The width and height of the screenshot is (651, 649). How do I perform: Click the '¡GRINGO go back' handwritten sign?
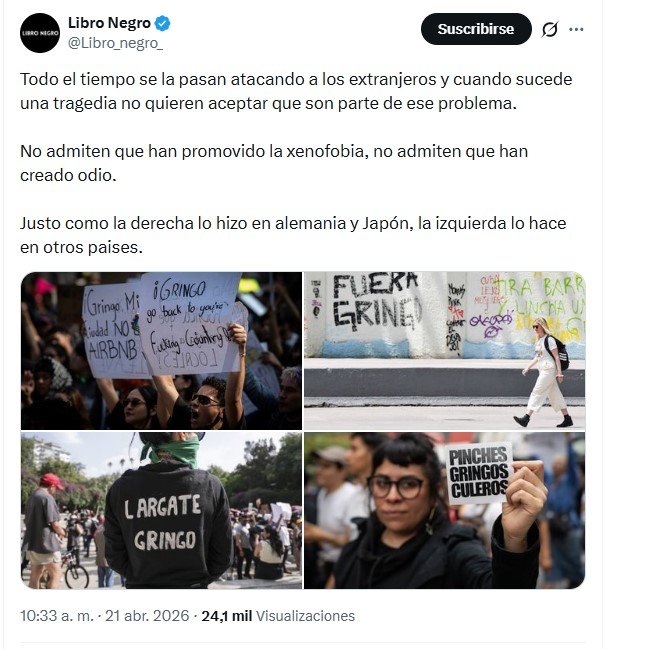coord(189,322)
